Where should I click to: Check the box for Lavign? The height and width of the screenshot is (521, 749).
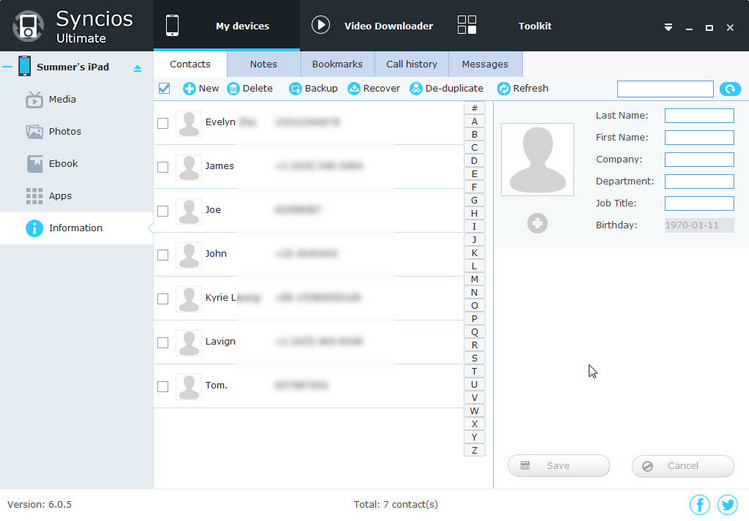click(163, 343)
